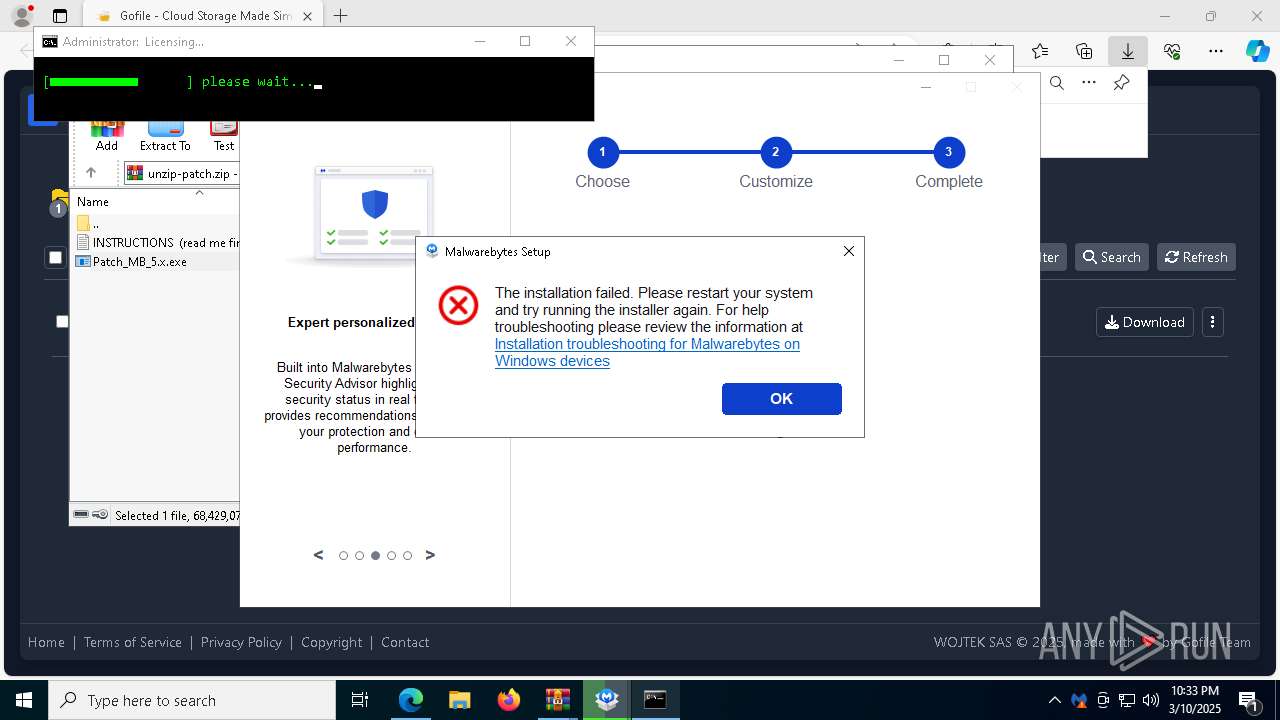Click OK in the Malwarebytes Setup dialog
The width and height of the screenshot is (1280, 720).
click(x=781, y=398)
